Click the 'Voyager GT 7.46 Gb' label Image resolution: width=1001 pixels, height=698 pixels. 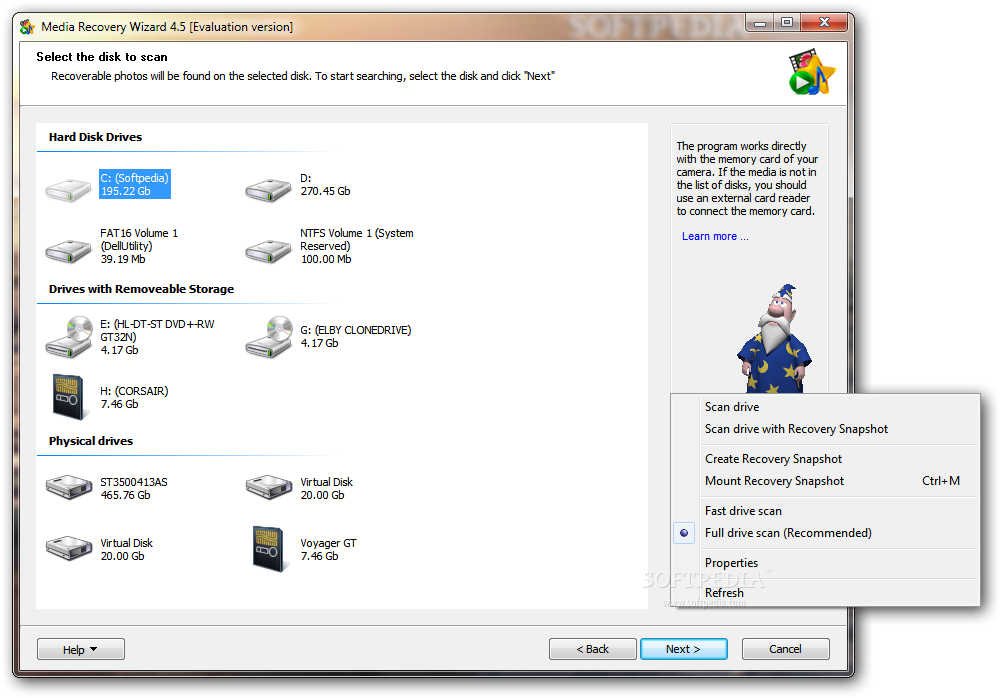328,549
